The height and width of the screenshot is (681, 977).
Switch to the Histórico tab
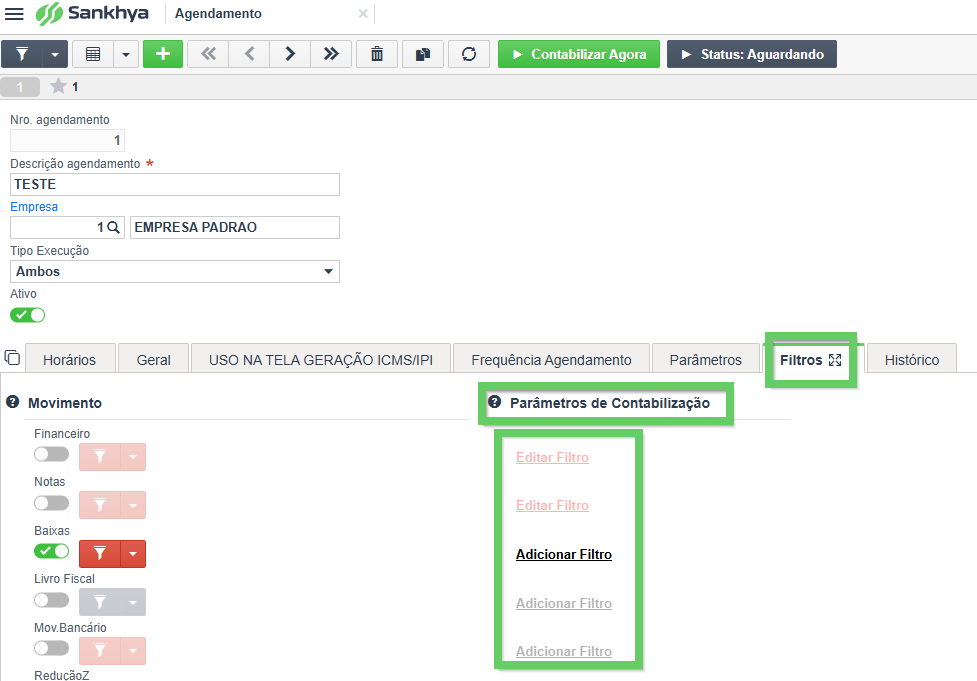[x=912, y=360]
